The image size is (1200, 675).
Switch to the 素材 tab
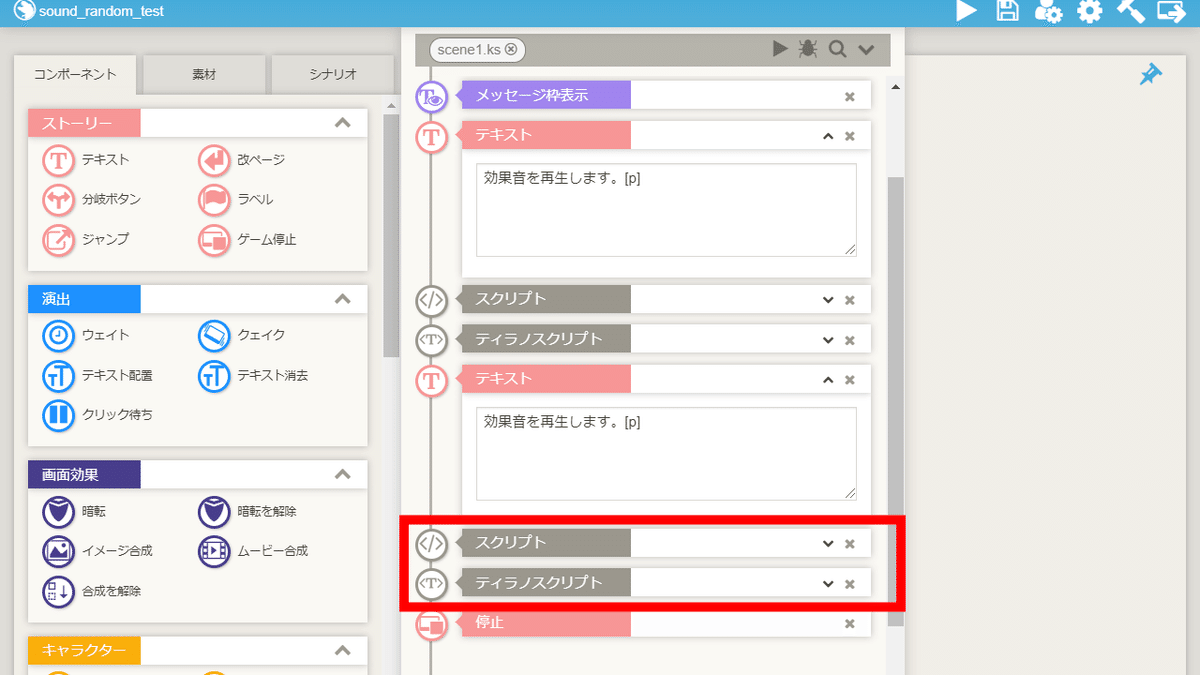point(204,75)
